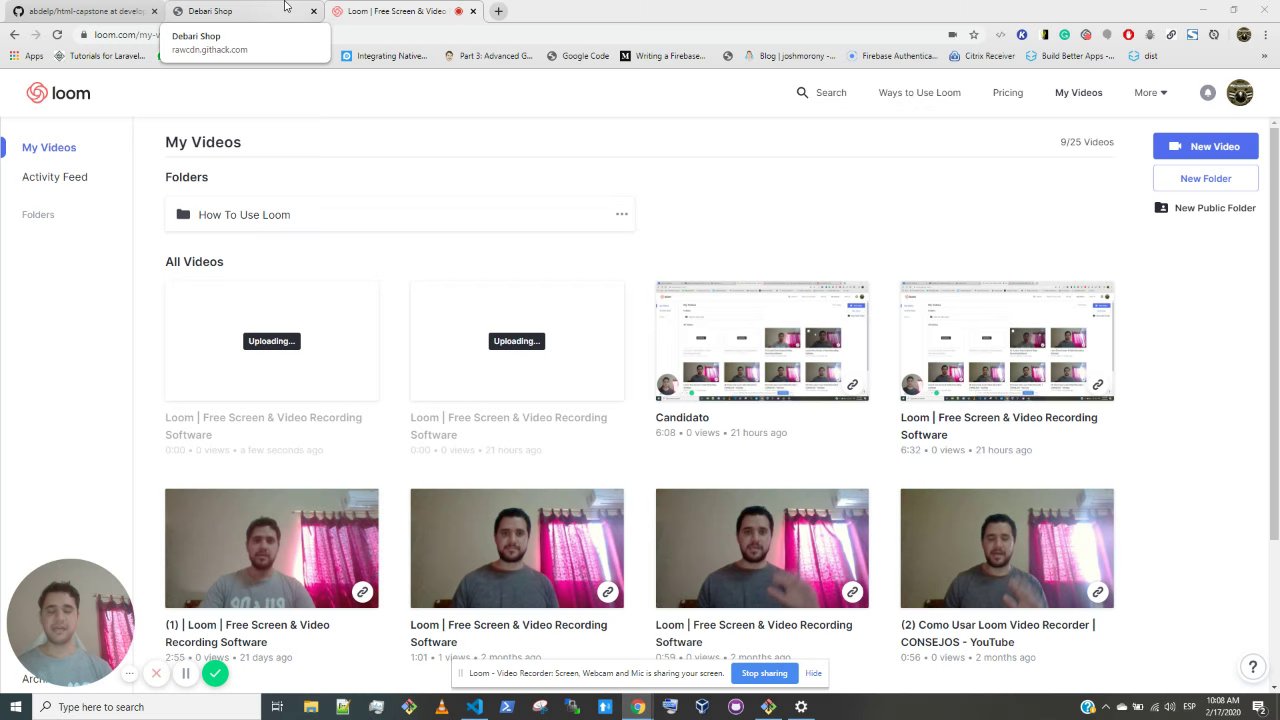
Task: Cancel the recording with the red X
Action: coord(156,673)
